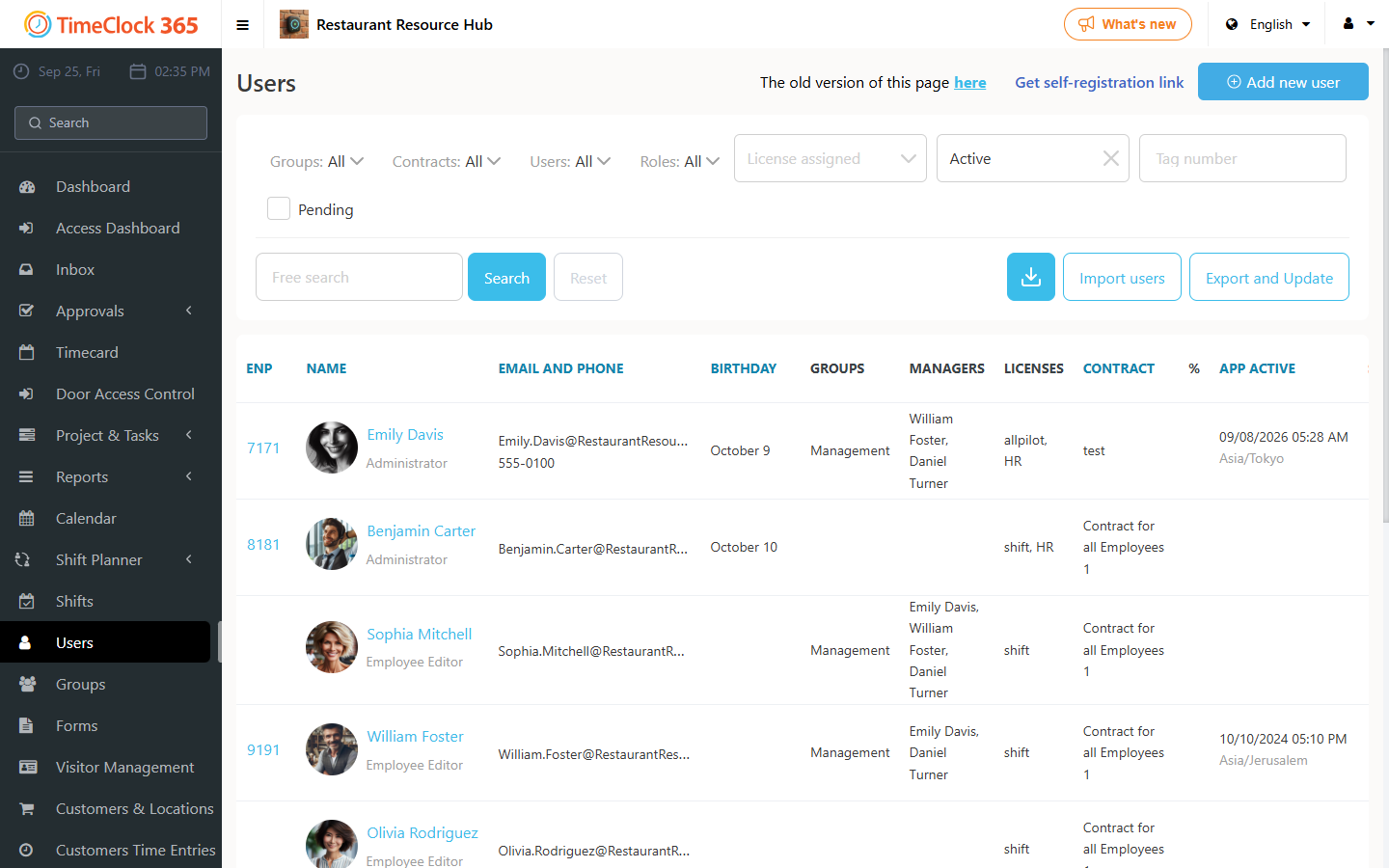The width and height of the screenshot is (1389, 868).
Task: Expand the Reports submenu chevron
Action: pos(189,476)
